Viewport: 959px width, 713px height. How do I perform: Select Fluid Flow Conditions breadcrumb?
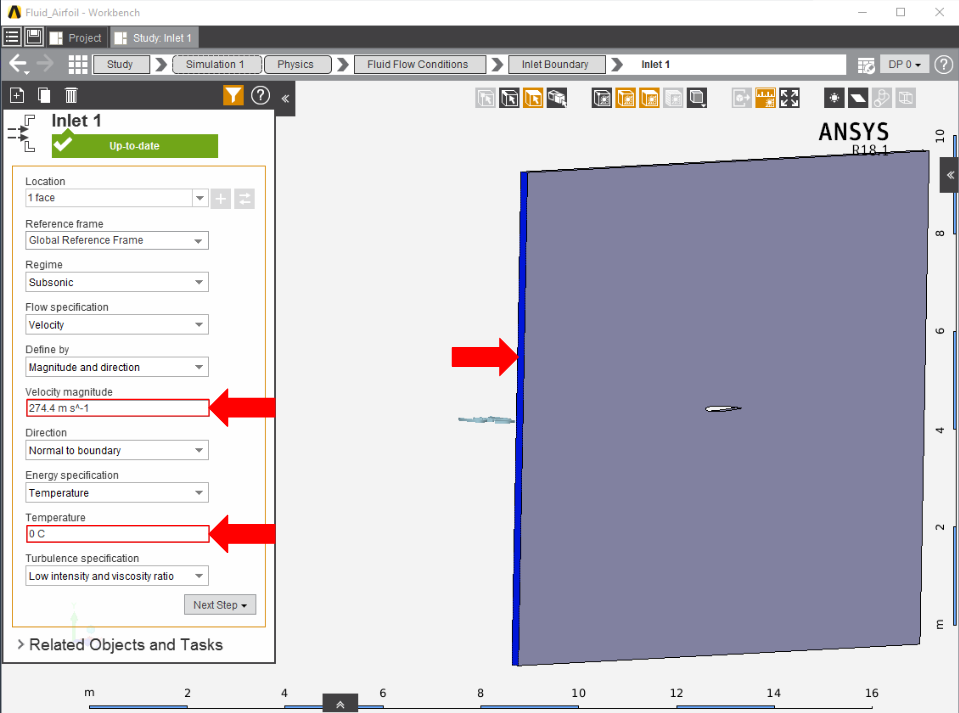tap(420, 64)
